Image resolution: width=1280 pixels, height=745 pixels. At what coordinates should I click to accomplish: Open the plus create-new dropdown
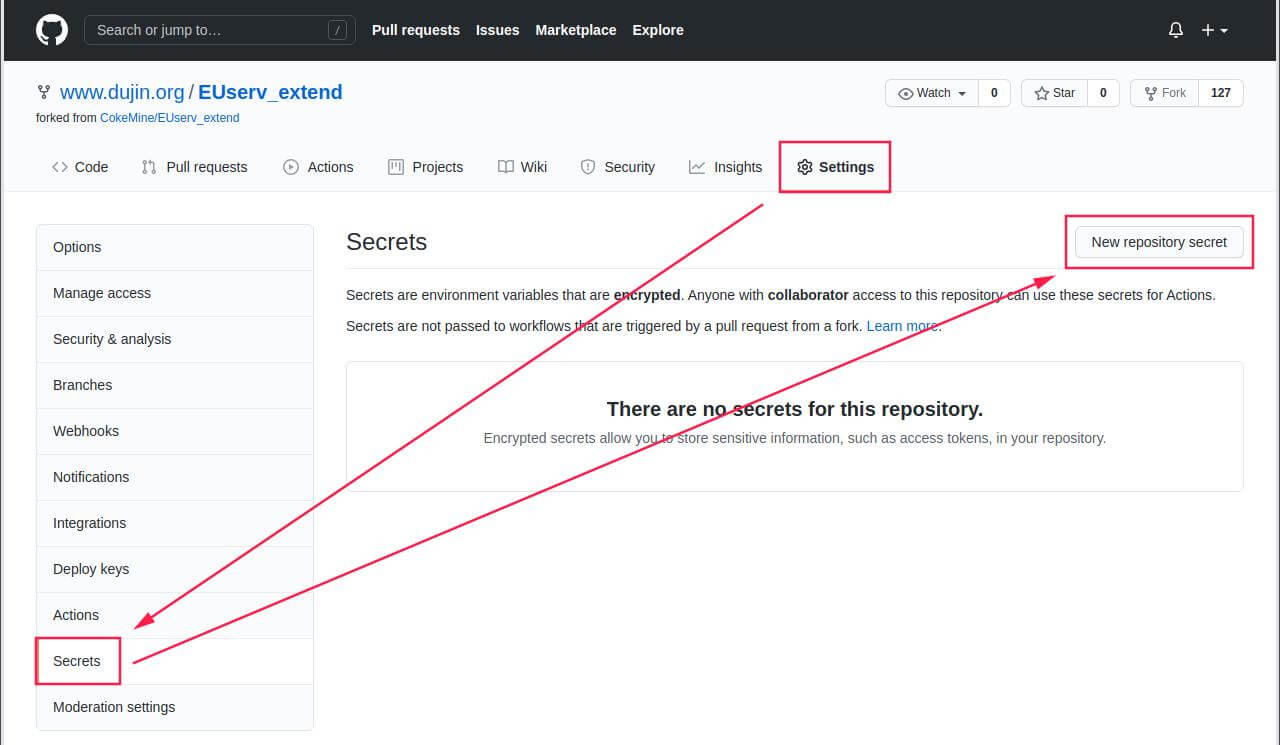click(x=1213, y=30)
